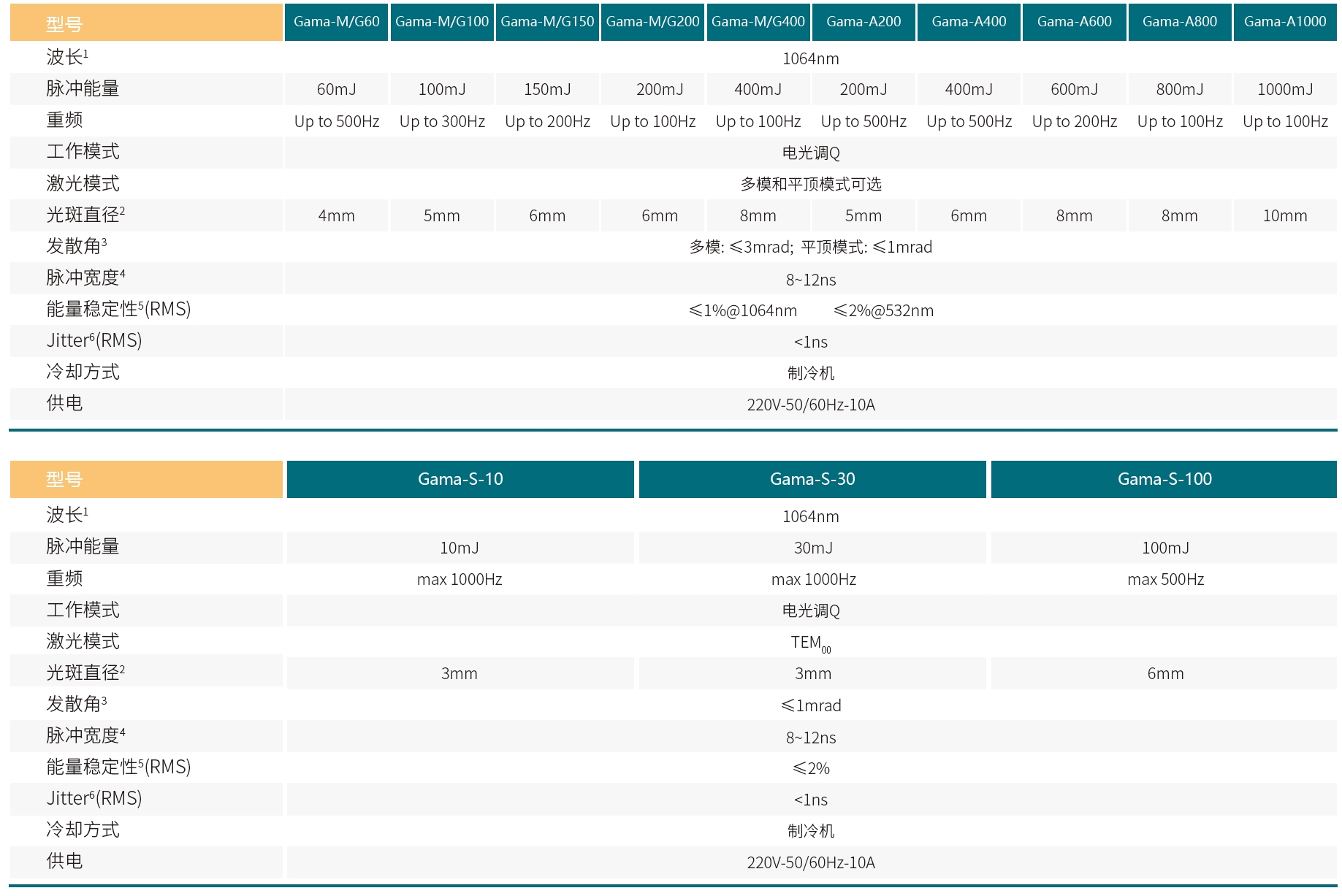1342x896 pixels.
Task: Click 多模和平顶模式可选 in the first table
Action: point(811,184)
